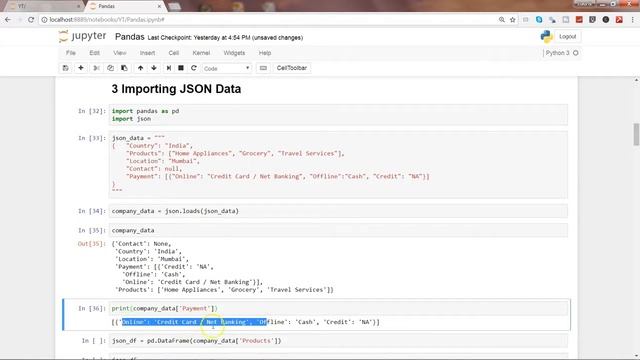Click the Python logo beside Logout

[546, 37]
